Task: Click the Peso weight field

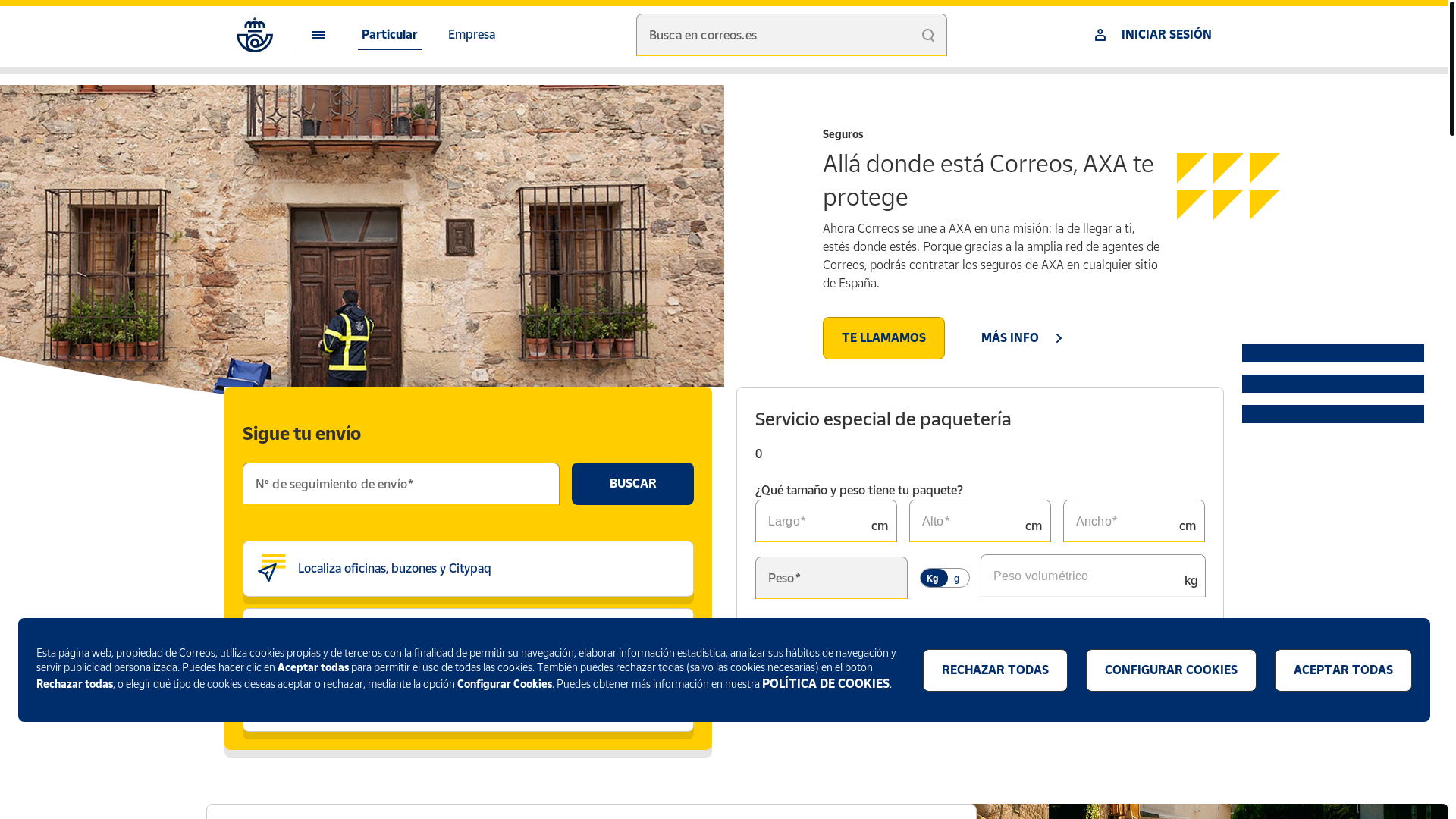Action: tap(831, 578)
